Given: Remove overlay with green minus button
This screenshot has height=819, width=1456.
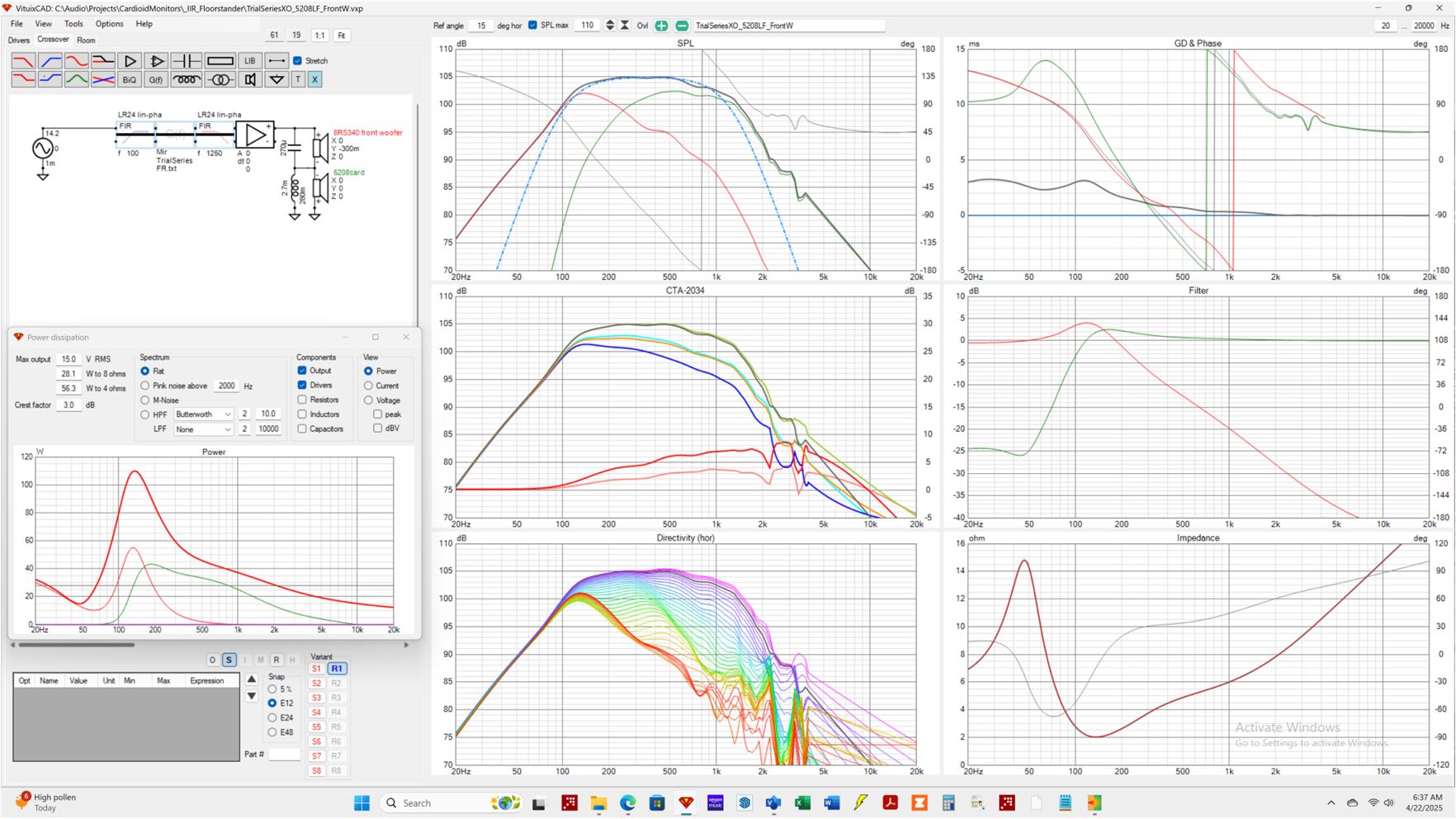Looking at the screenshot, I should (x=682, y=26).
